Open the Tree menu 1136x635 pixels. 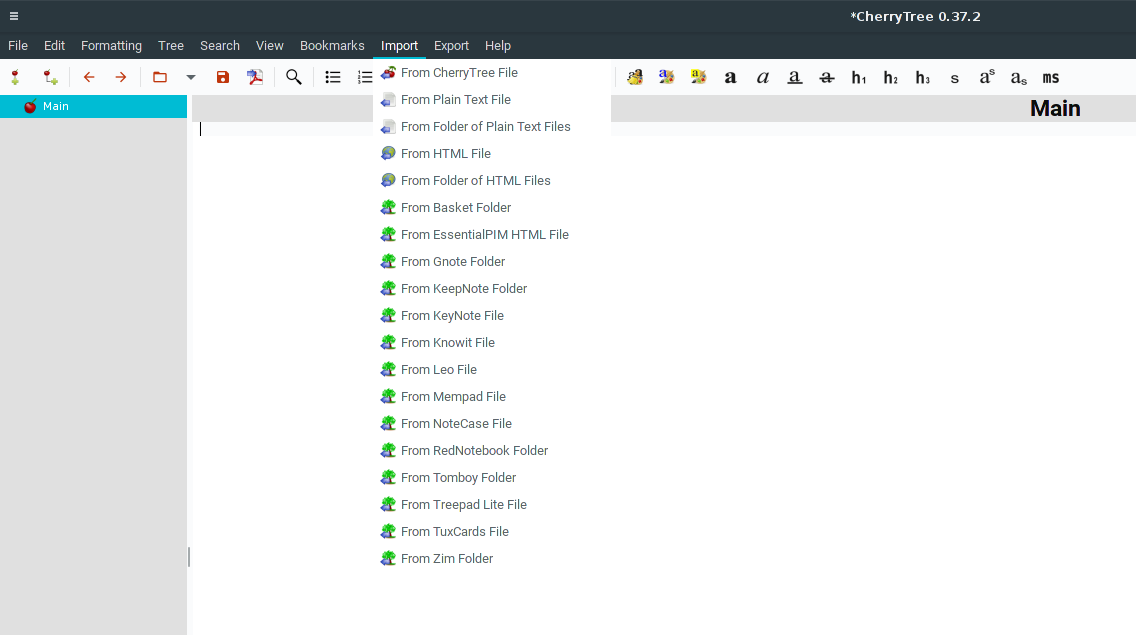point(171,46)
